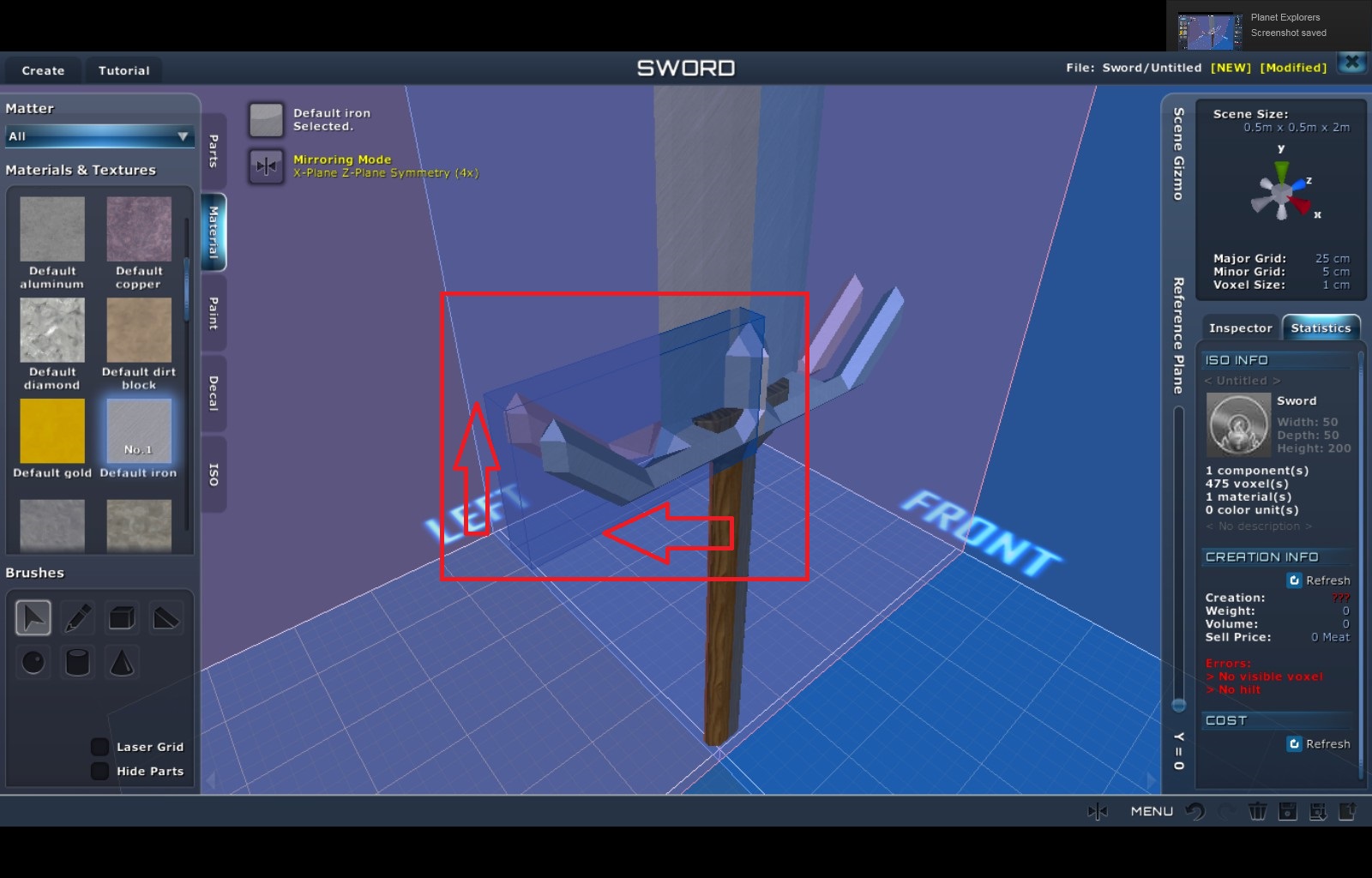Click the Sell Price '0 Meat' value
The image size is (1372, 878).
click(x=1330, y=637)
